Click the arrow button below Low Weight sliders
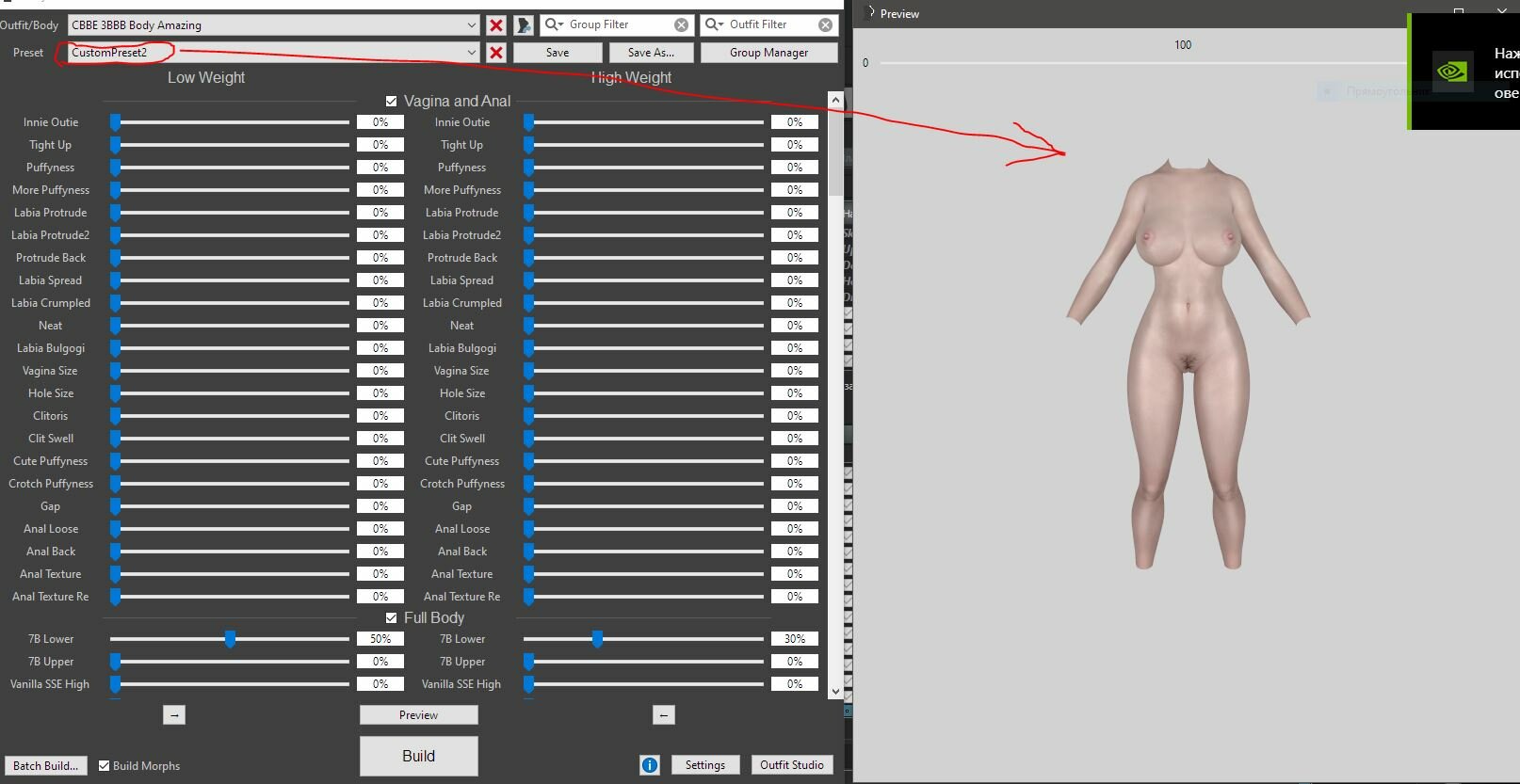Screen dimensions: 1520x784 (174, 715)
